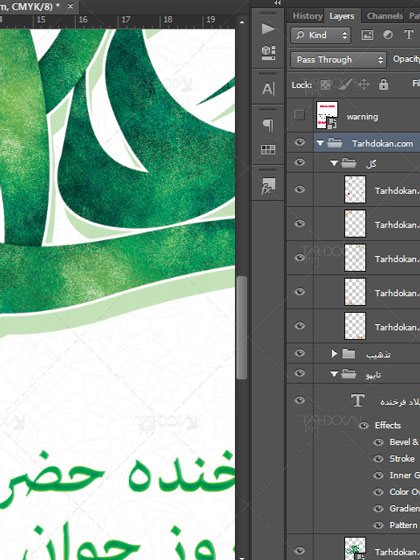
Task: Click the bottom Tarhdokan layer thumbnail
Action: [355, 548]
